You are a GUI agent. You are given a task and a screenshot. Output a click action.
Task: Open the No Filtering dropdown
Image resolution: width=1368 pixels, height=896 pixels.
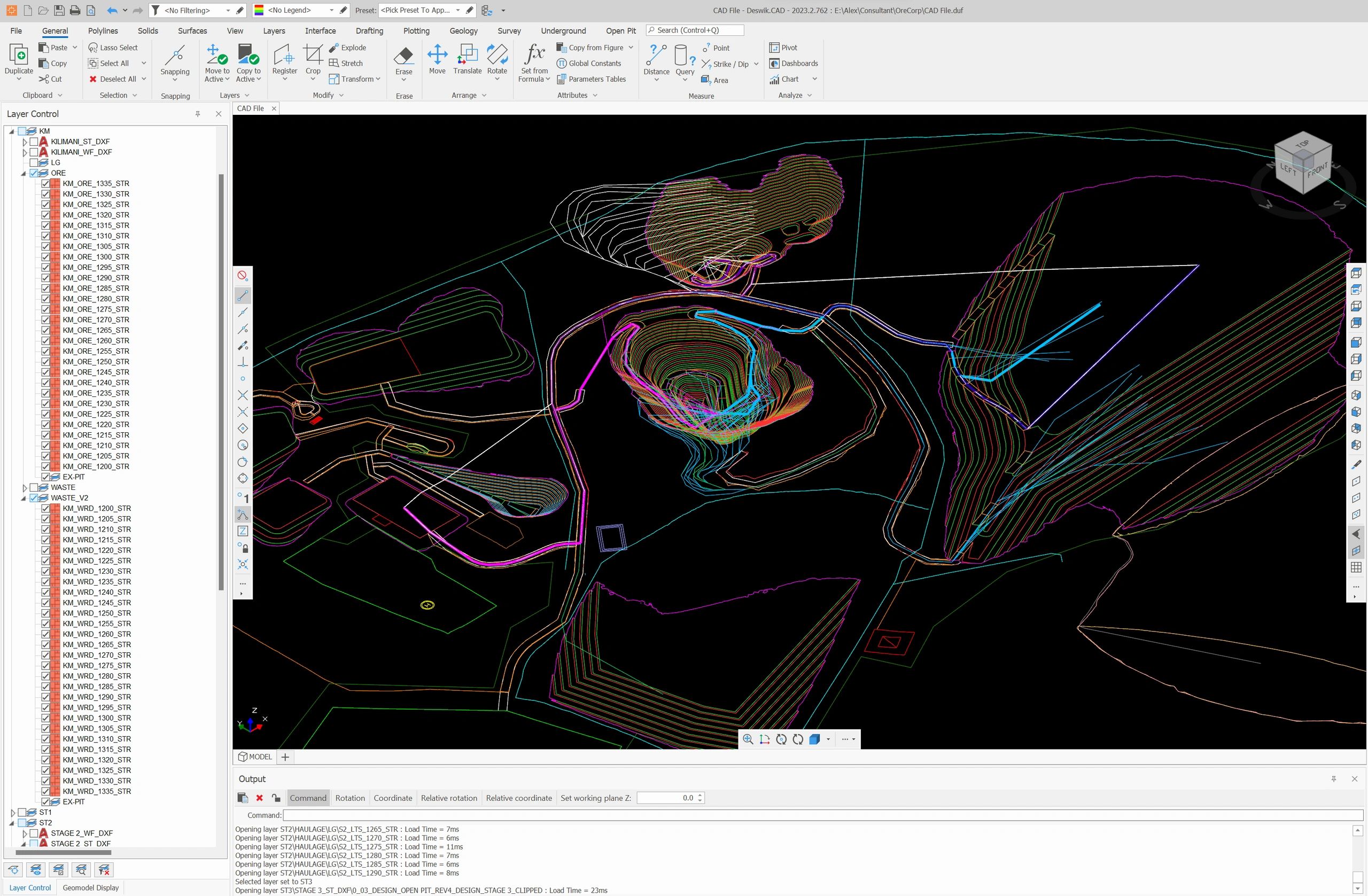228,10
